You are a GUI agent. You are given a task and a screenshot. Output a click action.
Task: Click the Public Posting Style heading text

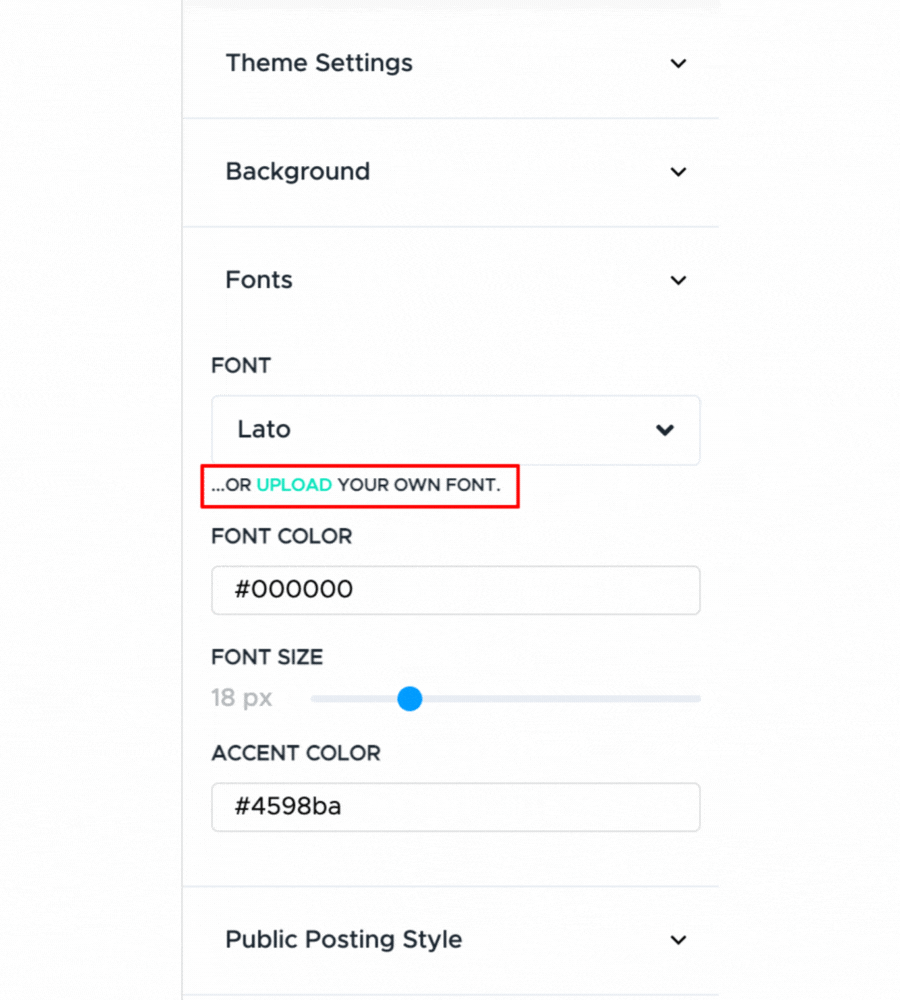point(343,940)
